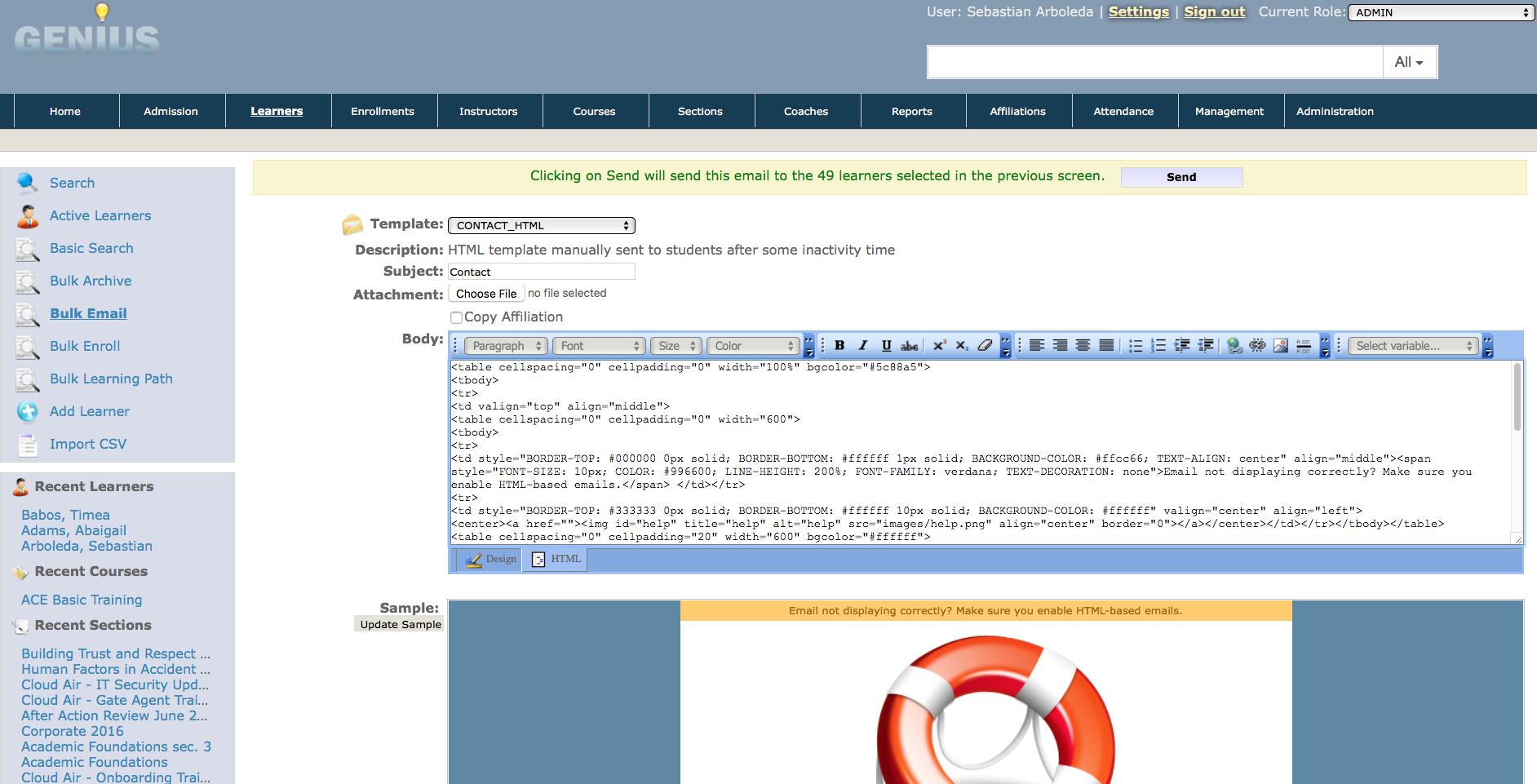Click the superscript icon
1537x784 pixels.
tap(939, 346)
